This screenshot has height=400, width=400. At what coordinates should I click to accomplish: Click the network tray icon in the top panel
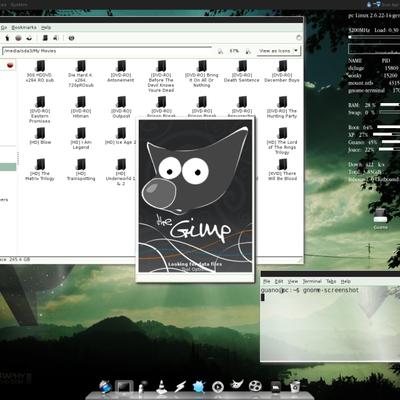(377, 4)
